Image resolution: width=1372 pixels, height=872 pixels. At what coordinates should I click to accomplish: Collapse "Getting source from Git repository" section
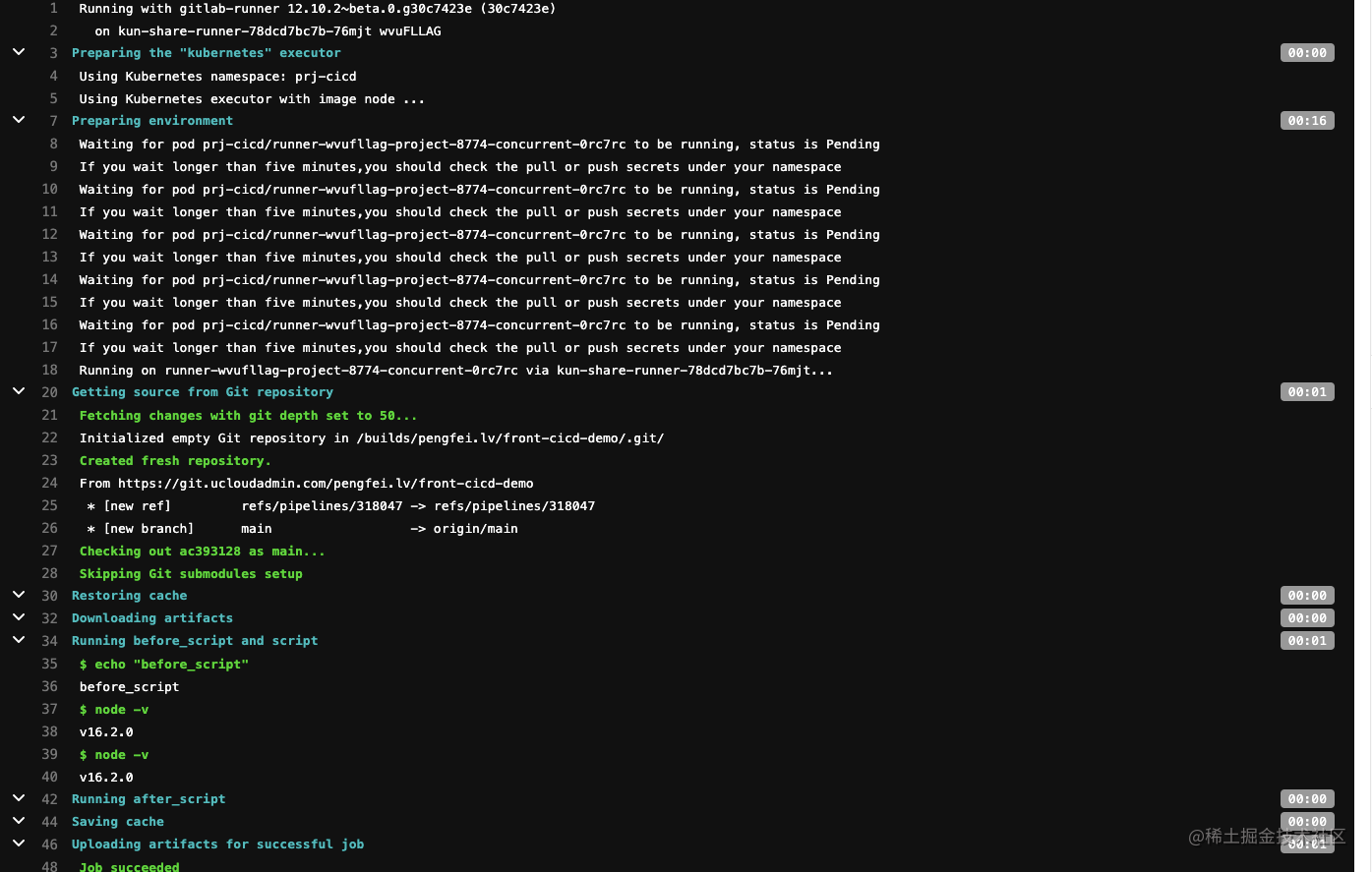click(x=19, y=390)
